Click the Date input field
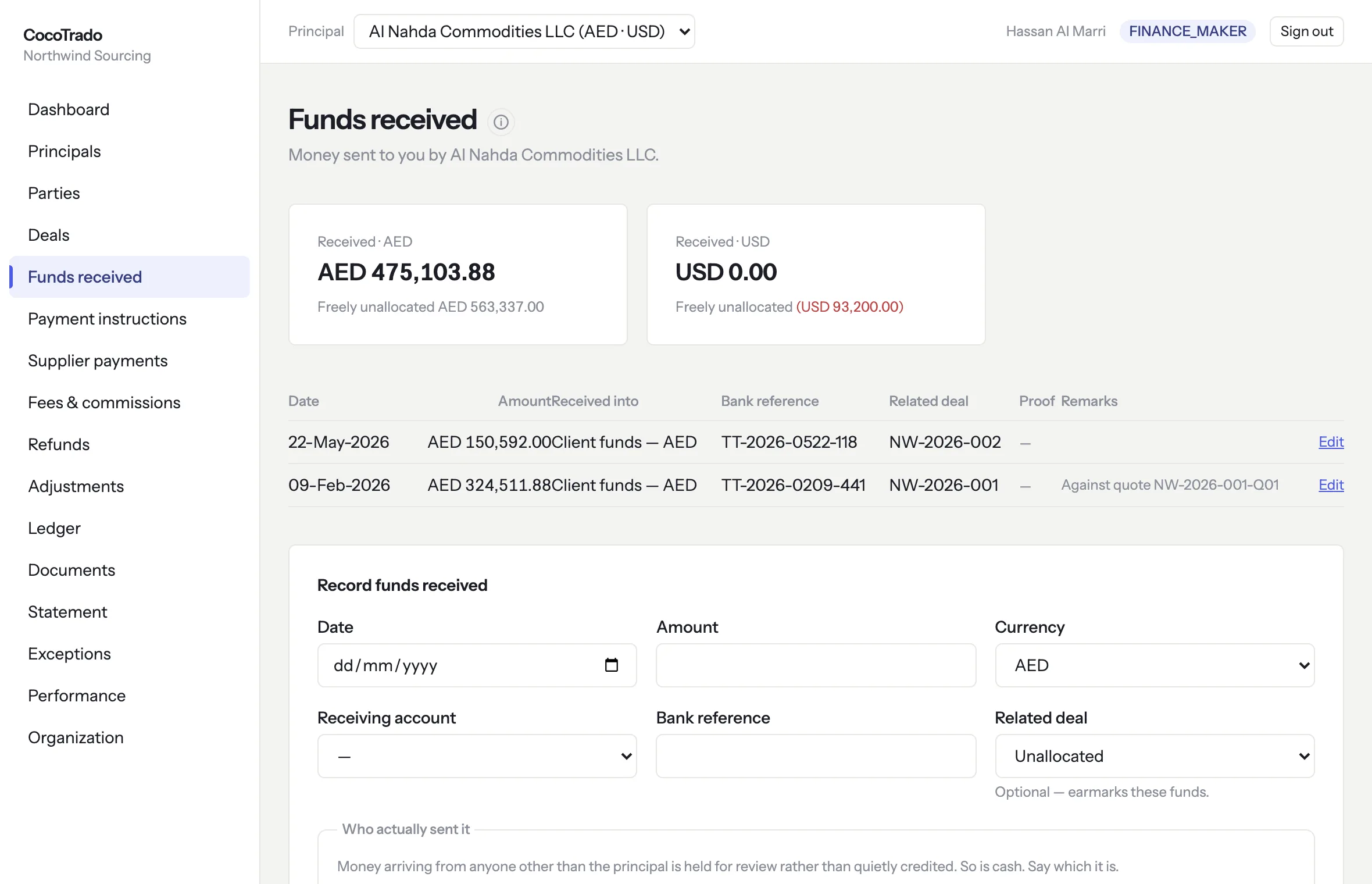The height and width of the screenshot is (884, 1372). tap(477, 665)
